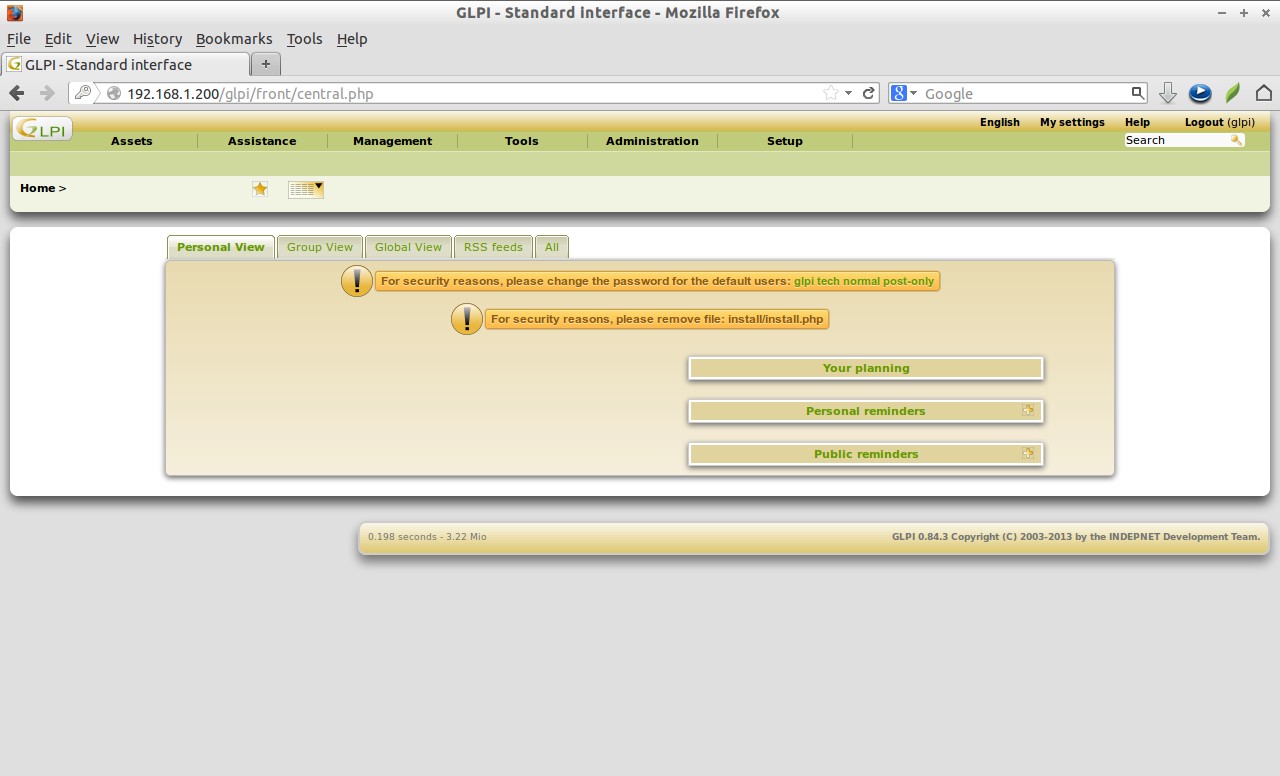Open Firefox Help menu in menu bar
This screenshot has width=1280, height=776.
click(352, 39)
